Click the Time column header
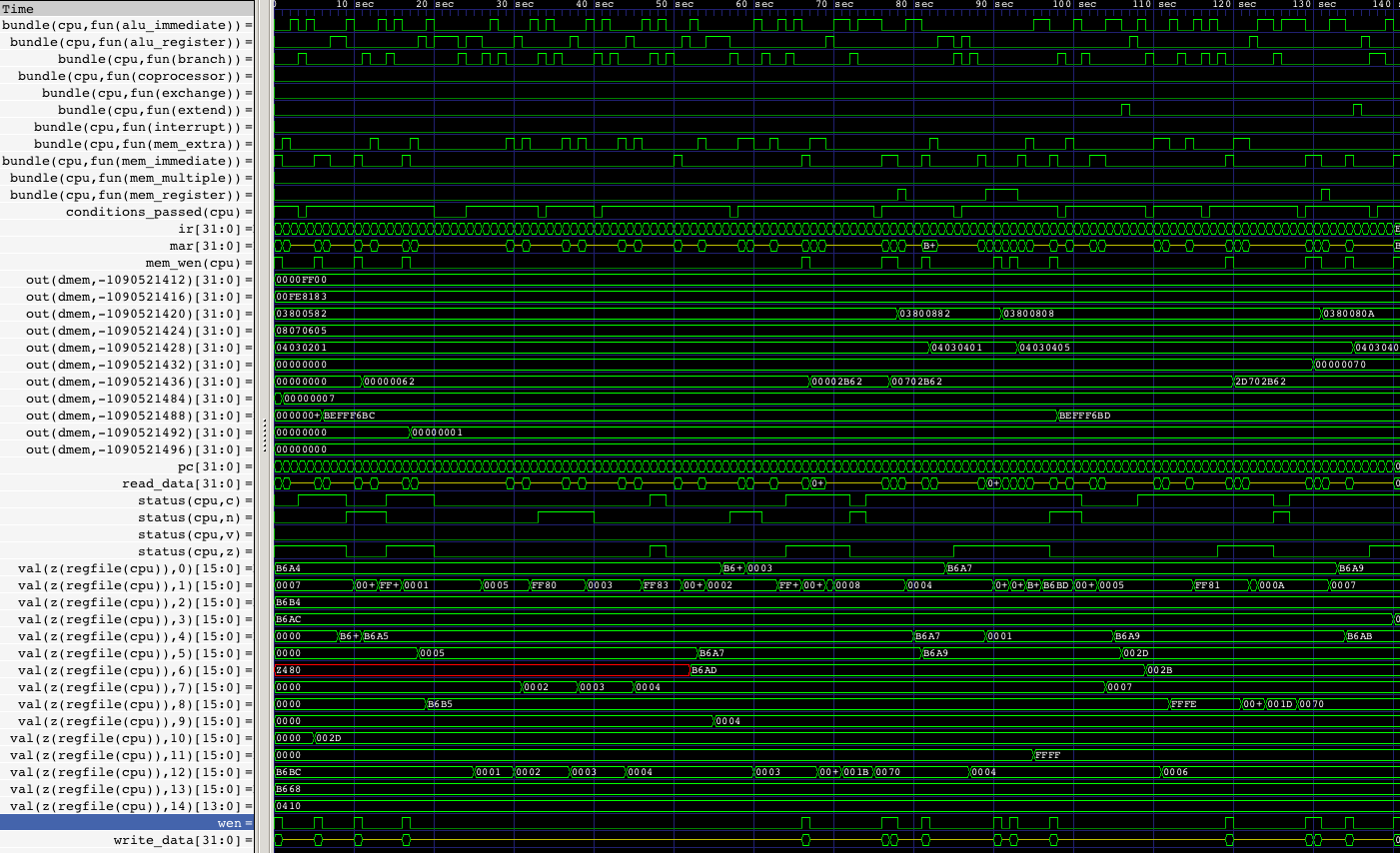This screenshot has width=1400, height=853. tap(20, 8)
